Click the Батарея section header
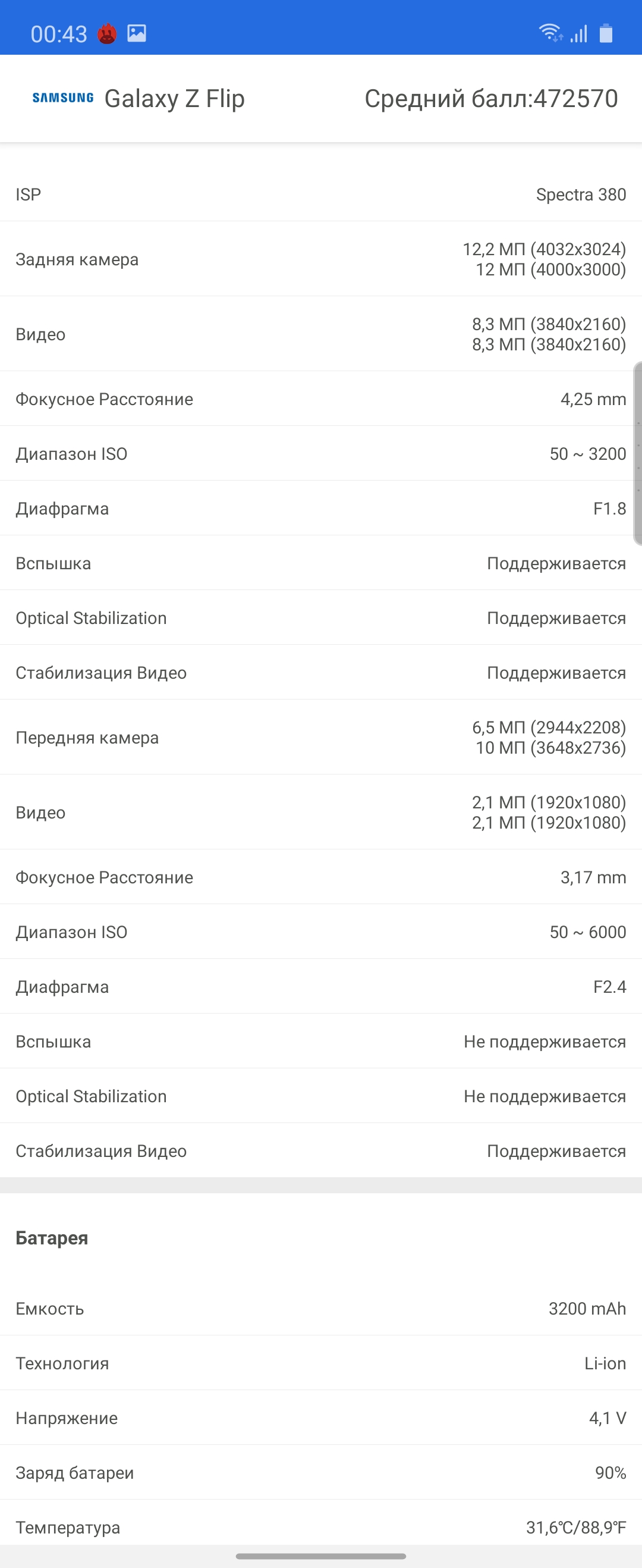Viewport: 642px width, 1568px height. (x=52, y=1237)
